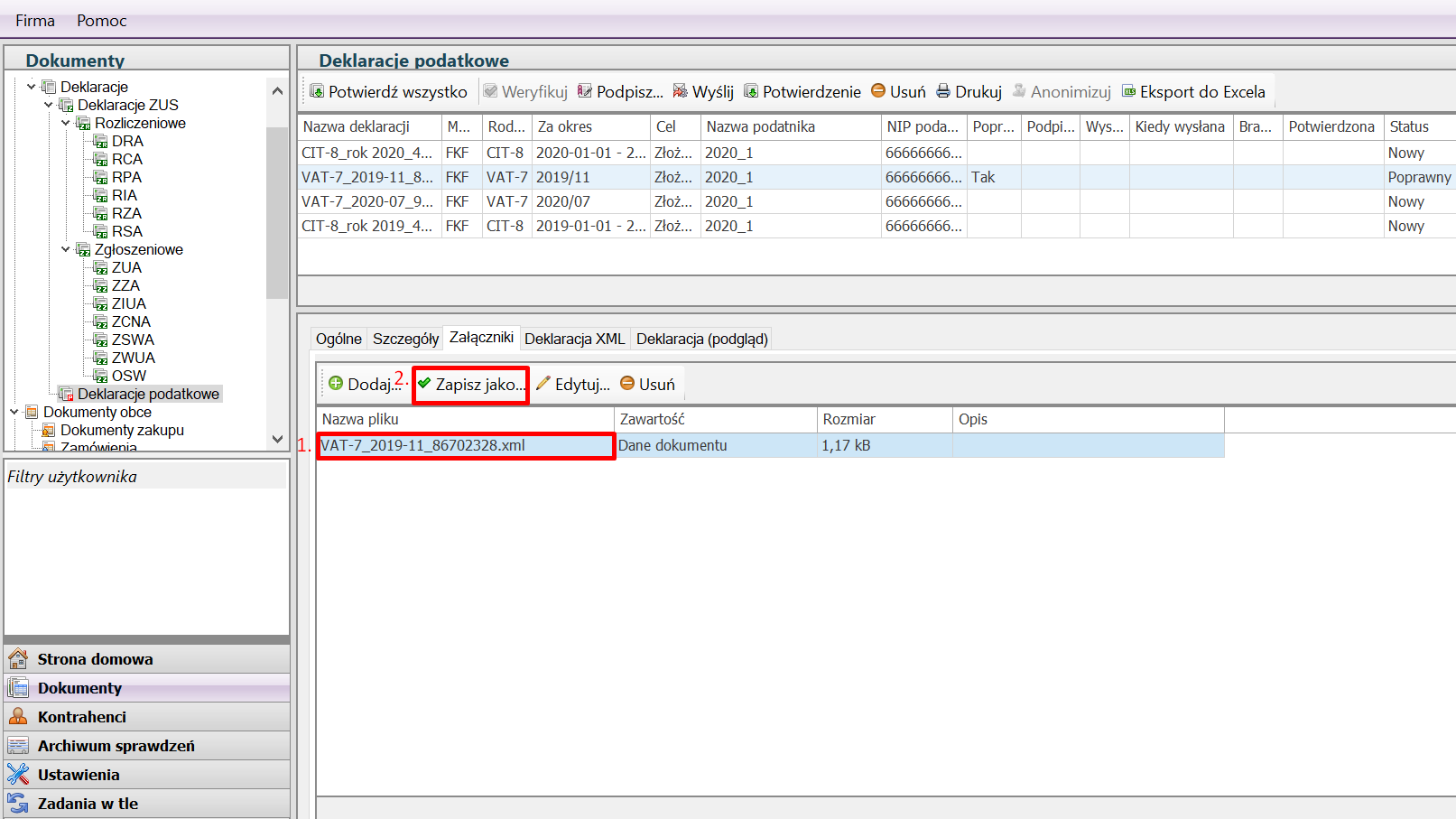Screen dimensions: 1456x819
Task: Collapse the Deklaracje tree node
Action: pos(32,87)
